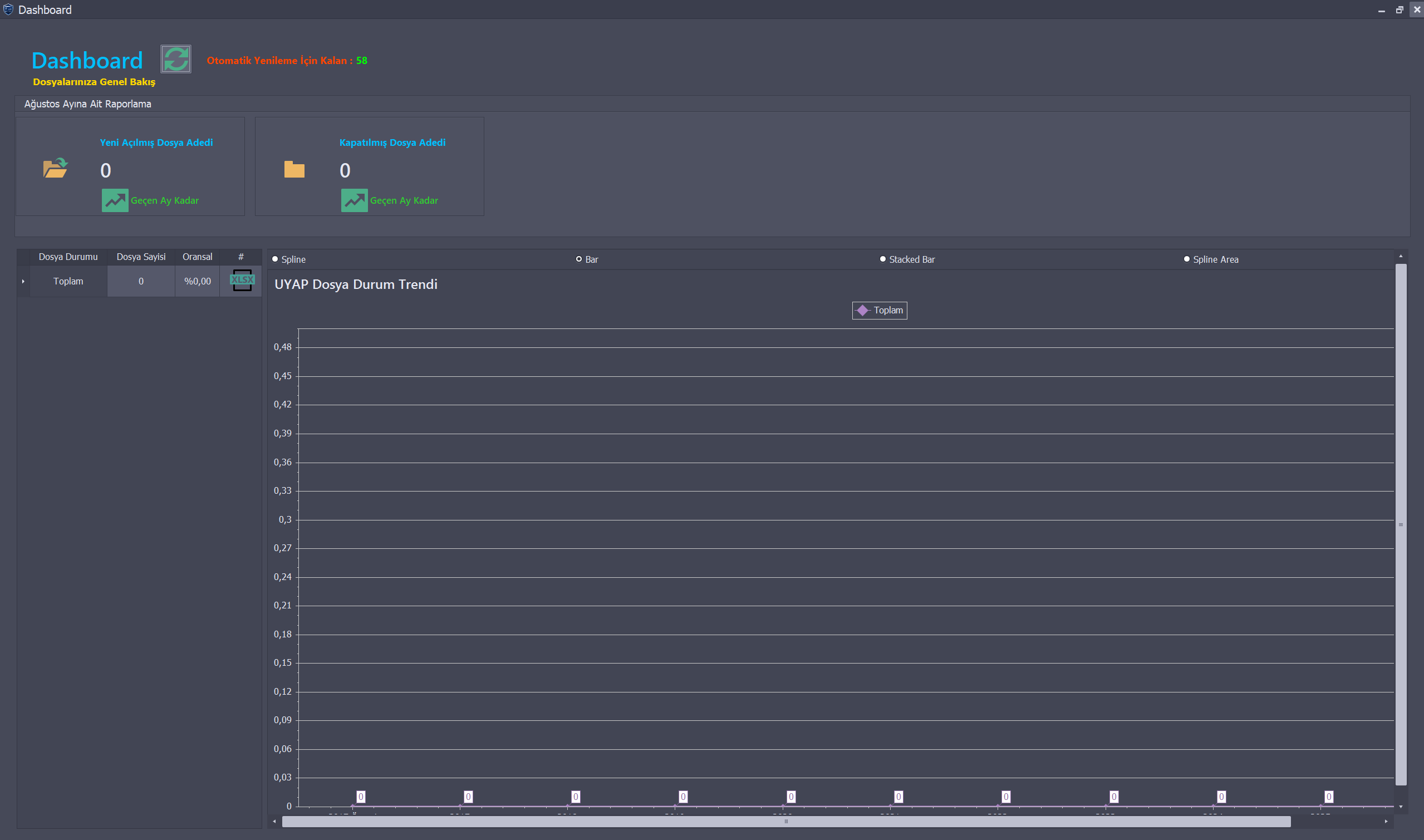Image resolution: width=1424 pixels, height=840 pixels.
Task: Click the Geçen Ay Kadar text in closed files card
Action: [404, 200]
